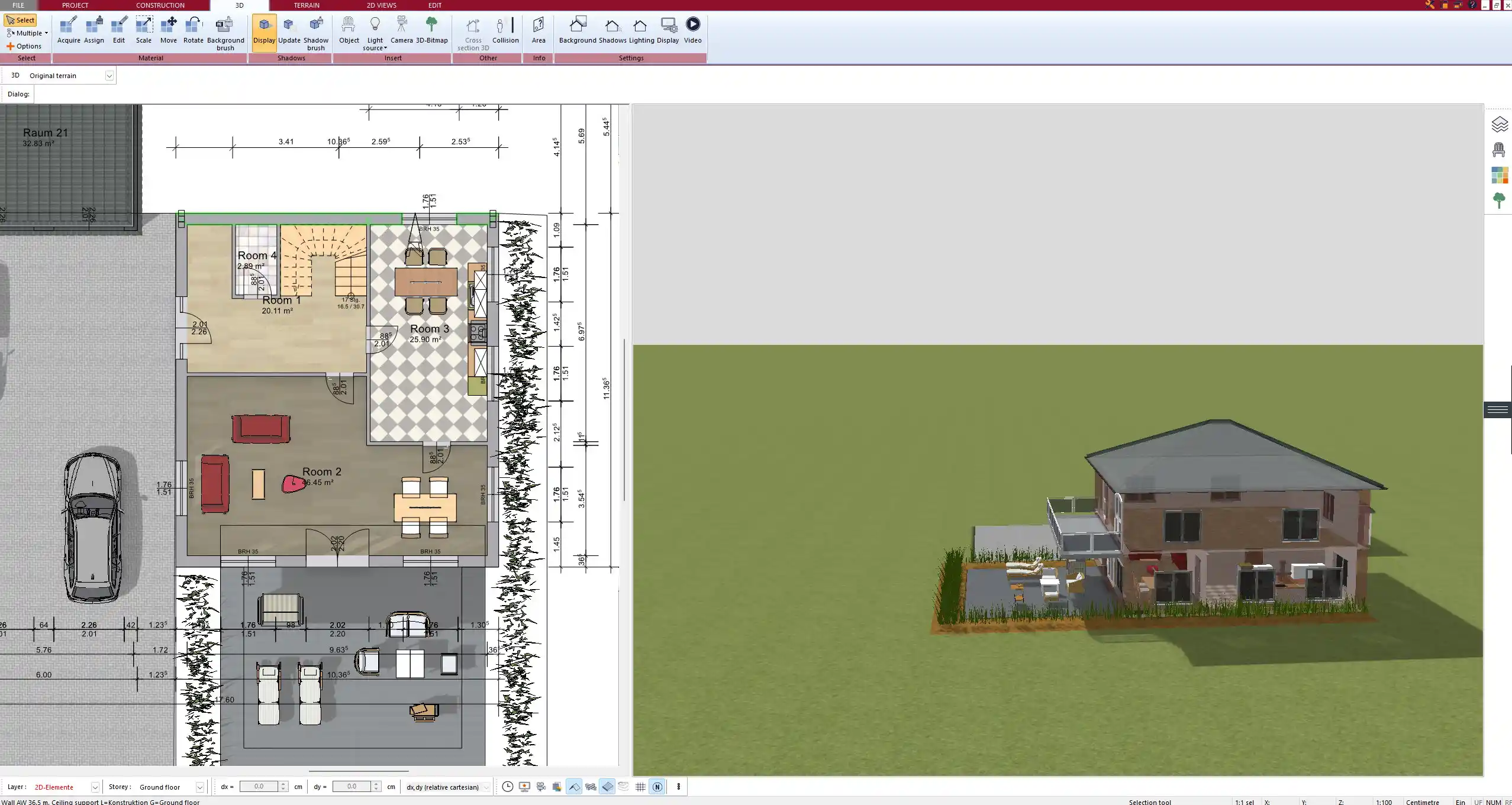The image size is (1512, 805).
Task: Insert a 3D Object
Action: 349,30
